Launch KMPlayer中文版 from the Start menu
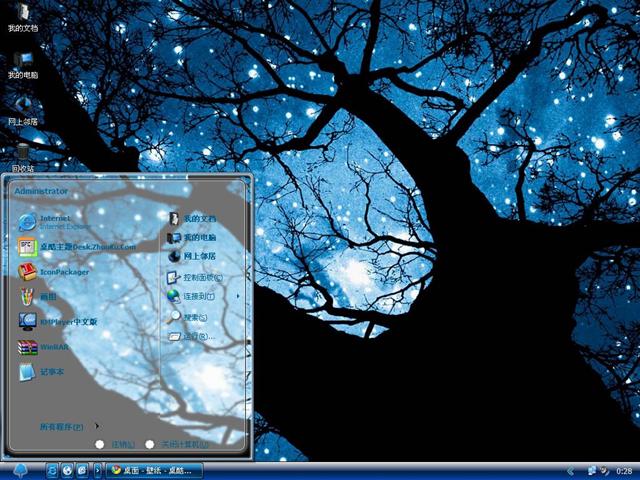Image resolution: width=640 pixels, height=480 pixels. 58,322
